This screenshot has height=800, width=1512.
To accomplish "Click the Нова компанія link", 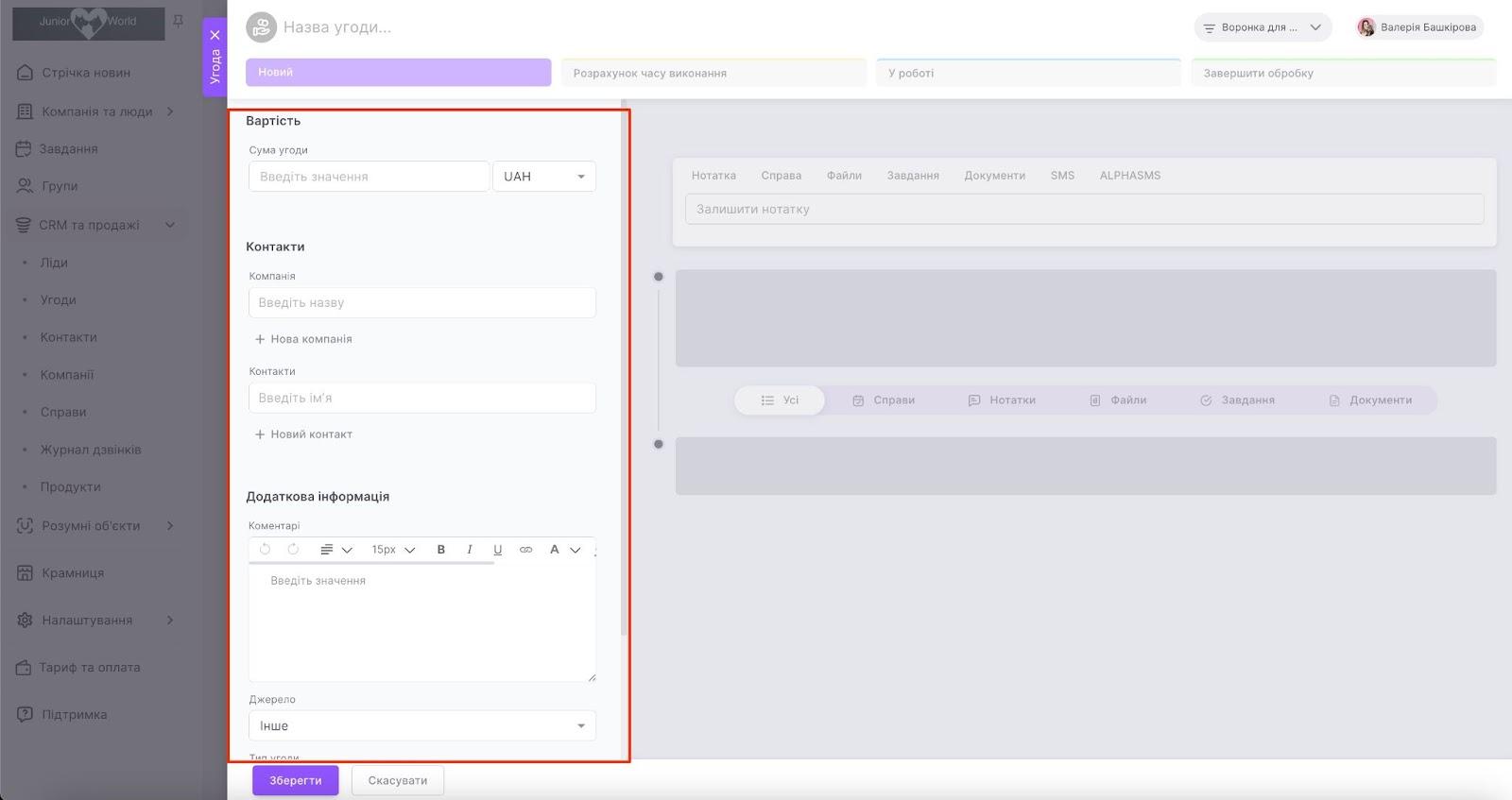I will tap(303, 339).
